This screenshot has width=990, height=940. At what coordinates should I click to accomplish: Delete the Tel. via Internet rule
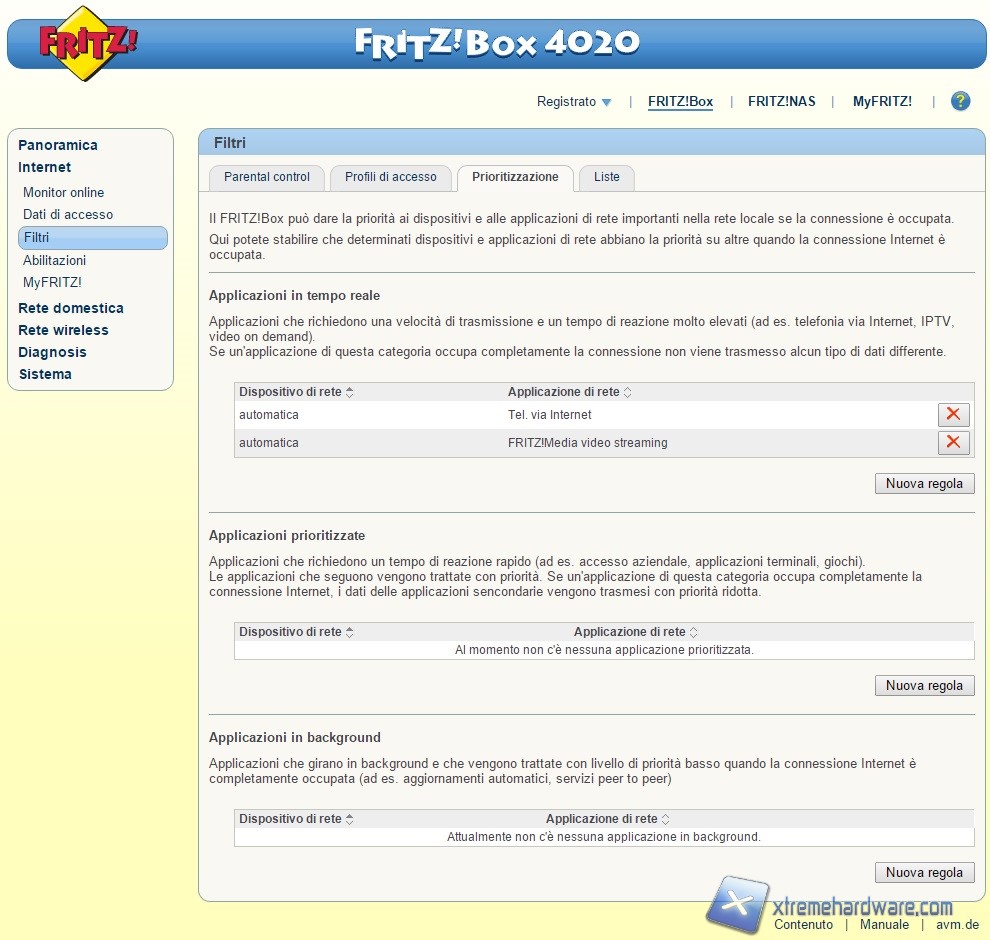pyautogui.click(x=953, y=415)
